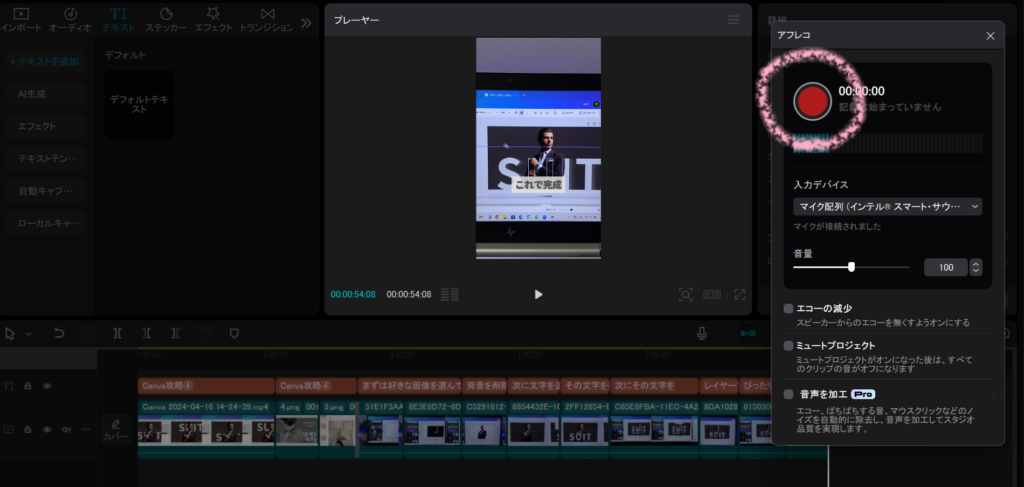Select video clip 8E3E6D72

click(x=433, y=429)
